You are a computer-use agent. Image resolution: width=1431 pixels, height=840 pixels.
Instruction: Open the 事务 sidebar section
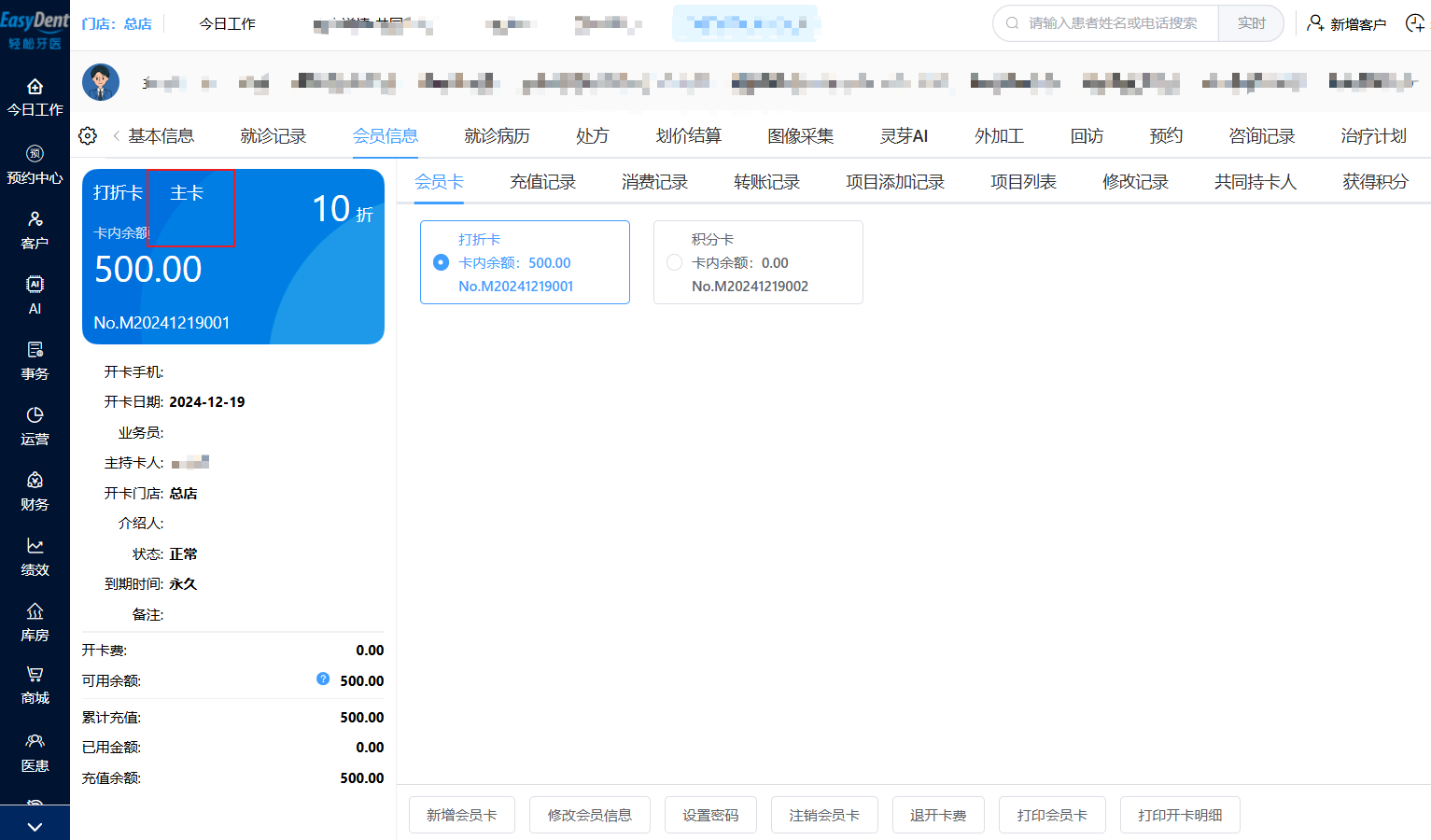(x=35, y=361)
